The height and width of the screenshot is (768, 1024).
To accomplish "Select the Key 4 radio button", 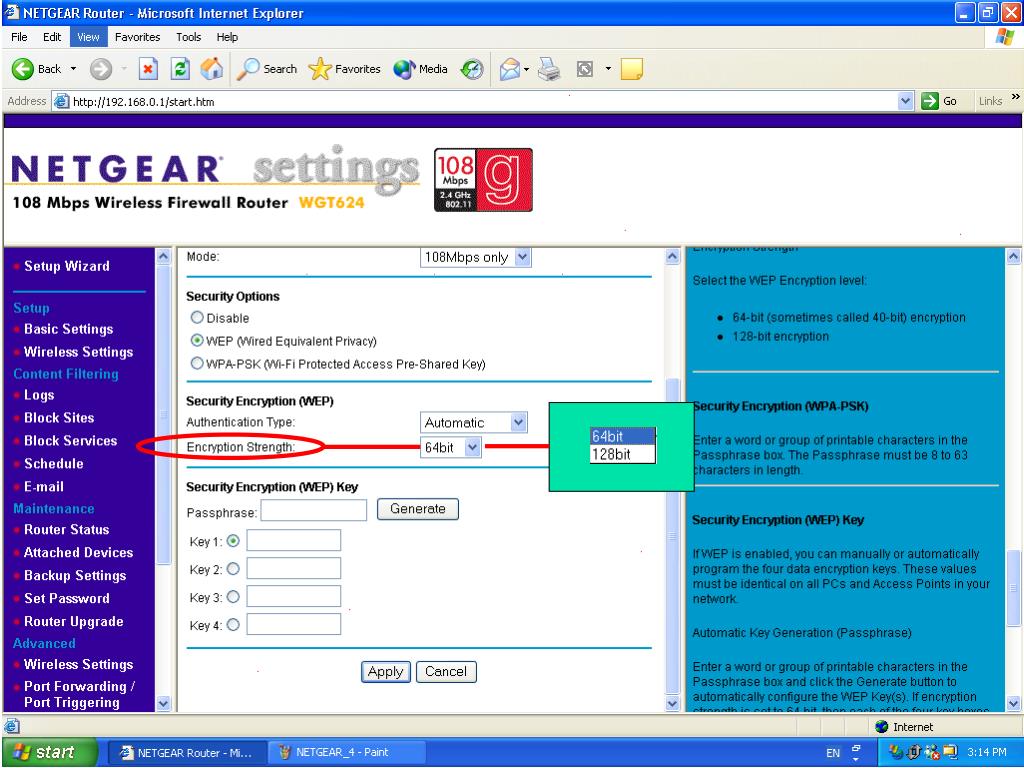I will pyautogui.click(x=233, y=625).
